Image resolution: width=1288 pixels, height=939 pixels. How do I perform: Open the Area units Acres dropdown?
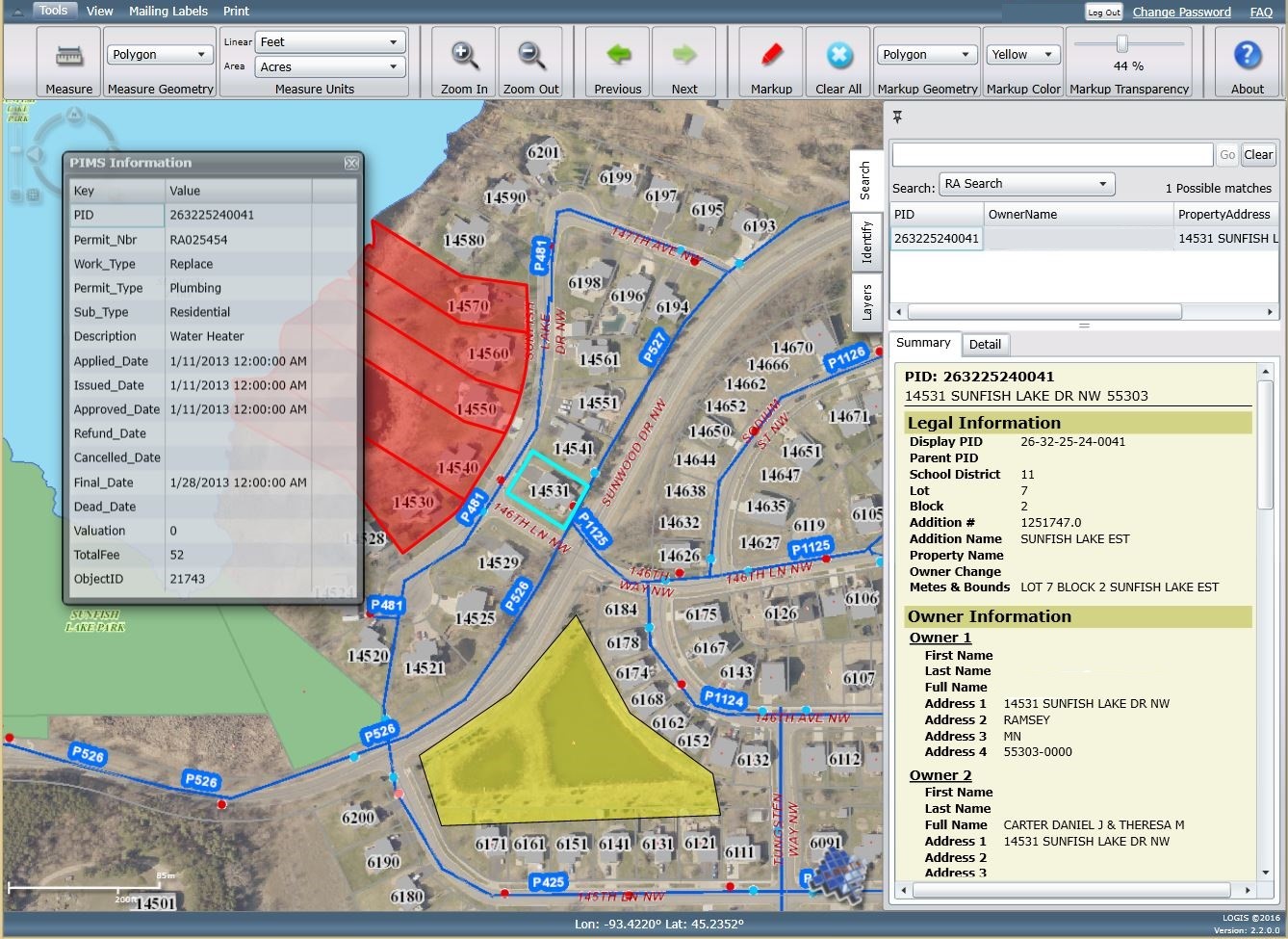pyautogui.click(x=330, y=66)
